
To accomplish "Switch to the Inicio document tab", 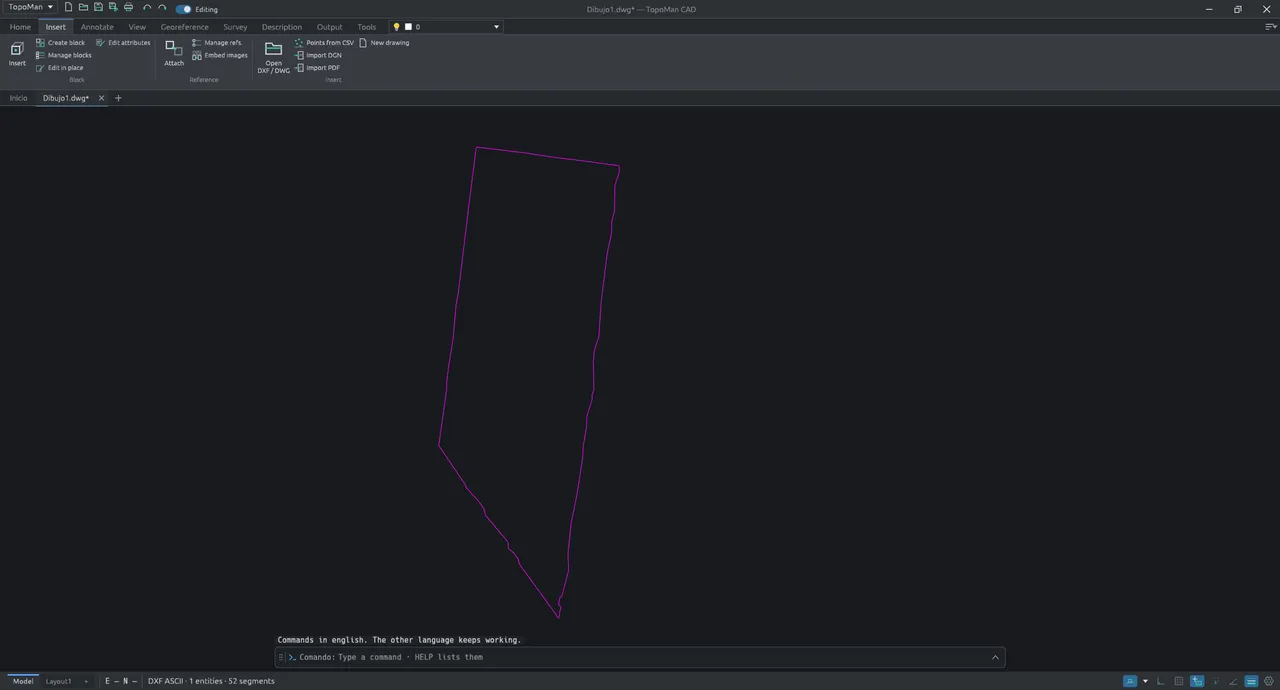I will (19, 98).
